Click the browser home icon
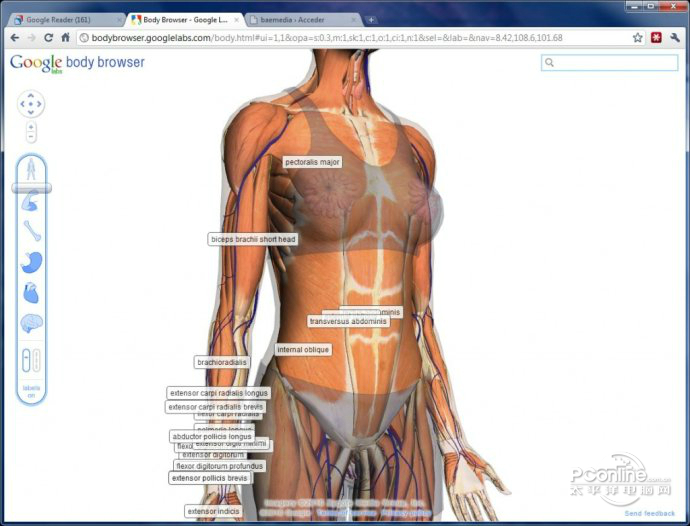The width and height of the screenshot is (690, 526). 65,37
